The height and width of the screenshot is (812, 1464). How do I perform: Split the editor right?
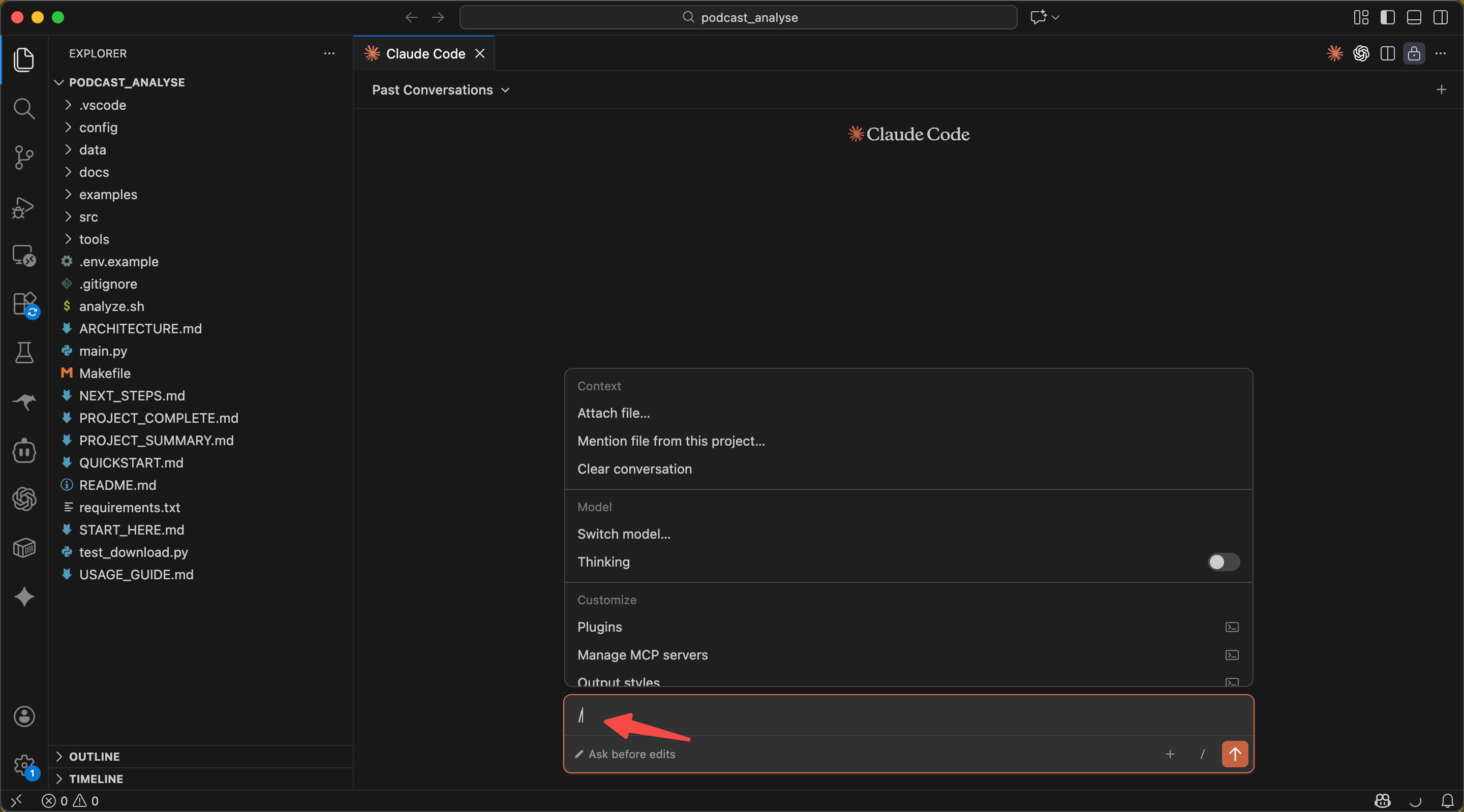pos(1387,53)
